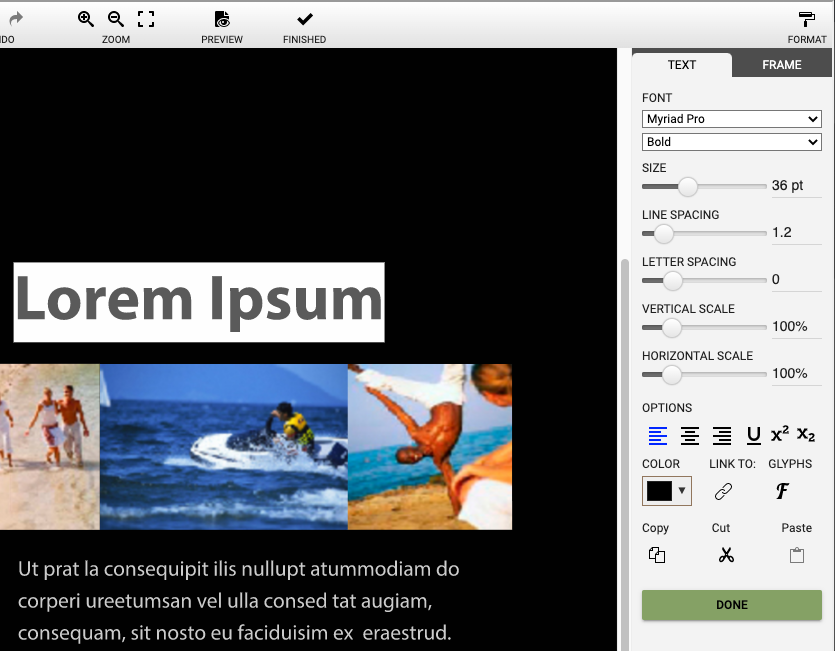Image resolution: width=835 pixels, height=651 pixels.
Task: Open the Glyphs panel icon
Action: click(782, 491)
